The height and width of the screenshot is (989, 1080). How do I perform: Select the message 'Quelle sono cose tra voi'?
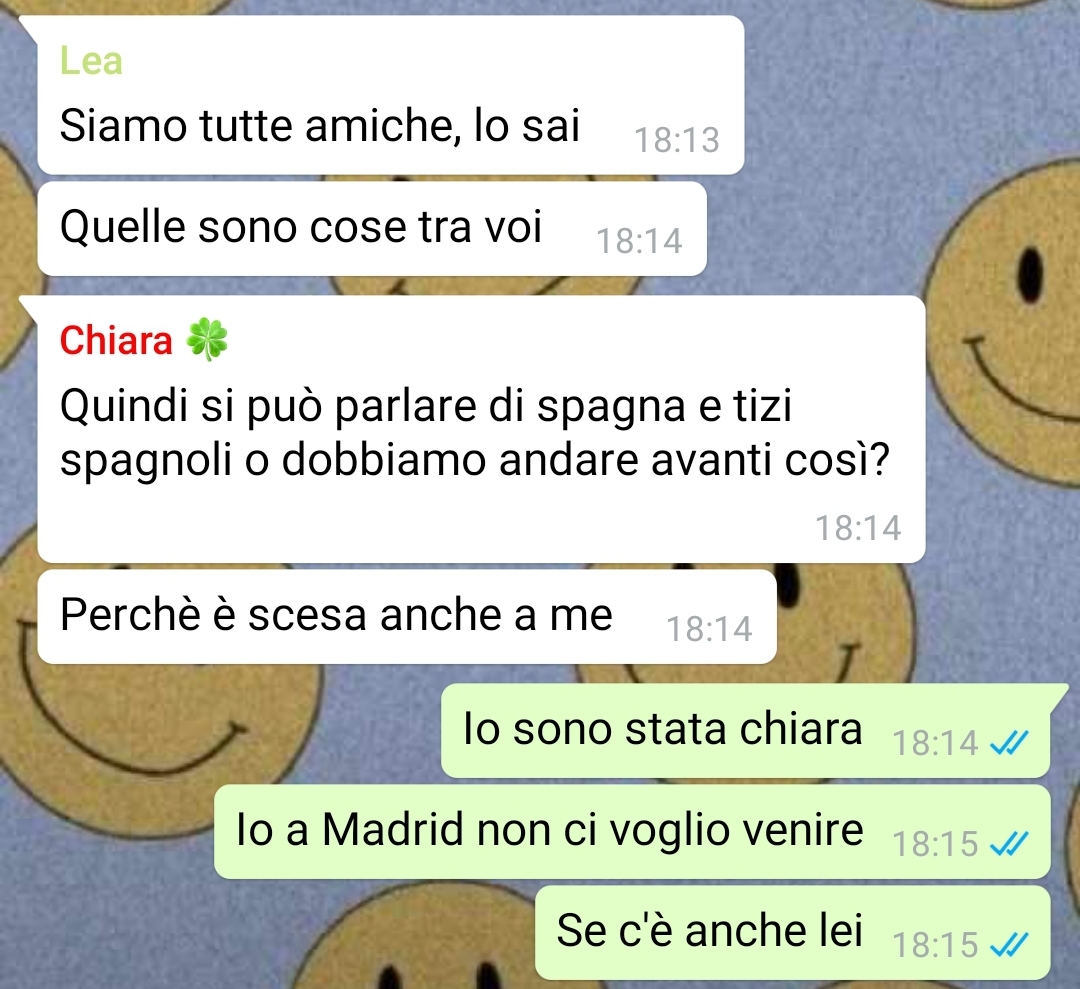click(372, 229)
